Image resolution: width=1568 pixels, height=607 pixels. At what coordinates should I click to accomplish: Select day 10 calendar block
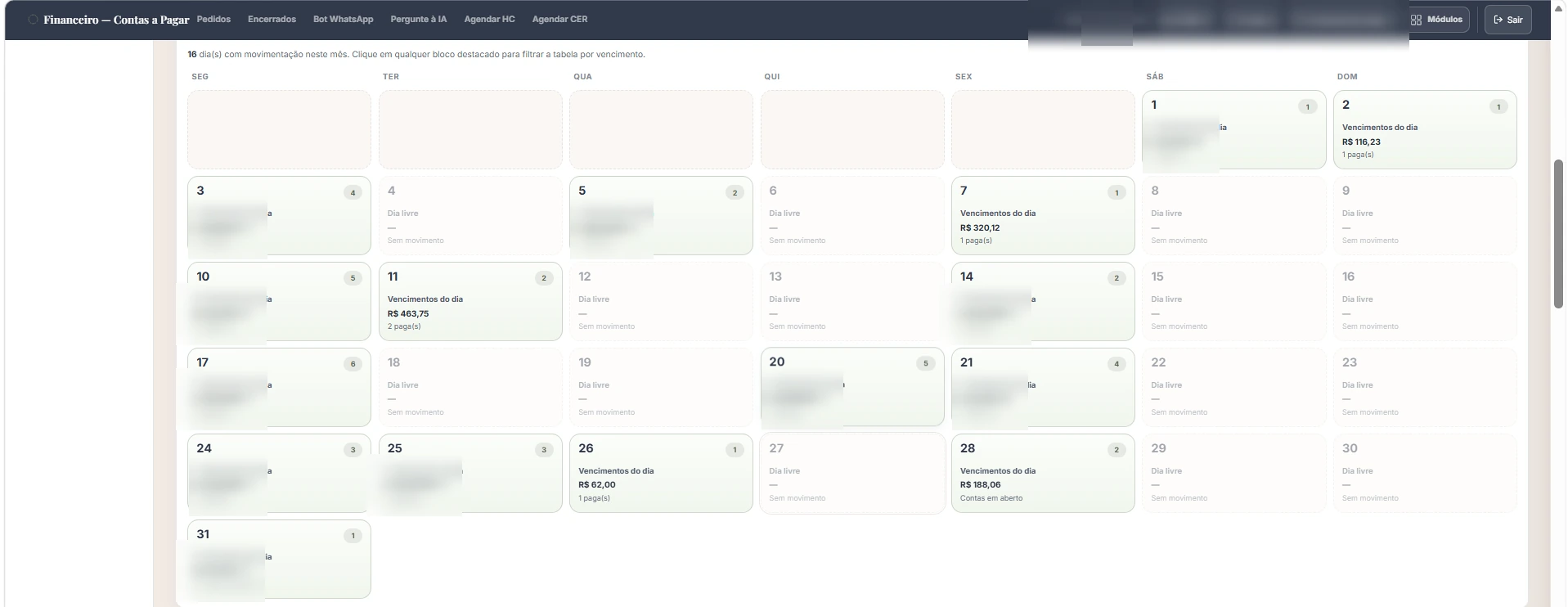[279, 301]
